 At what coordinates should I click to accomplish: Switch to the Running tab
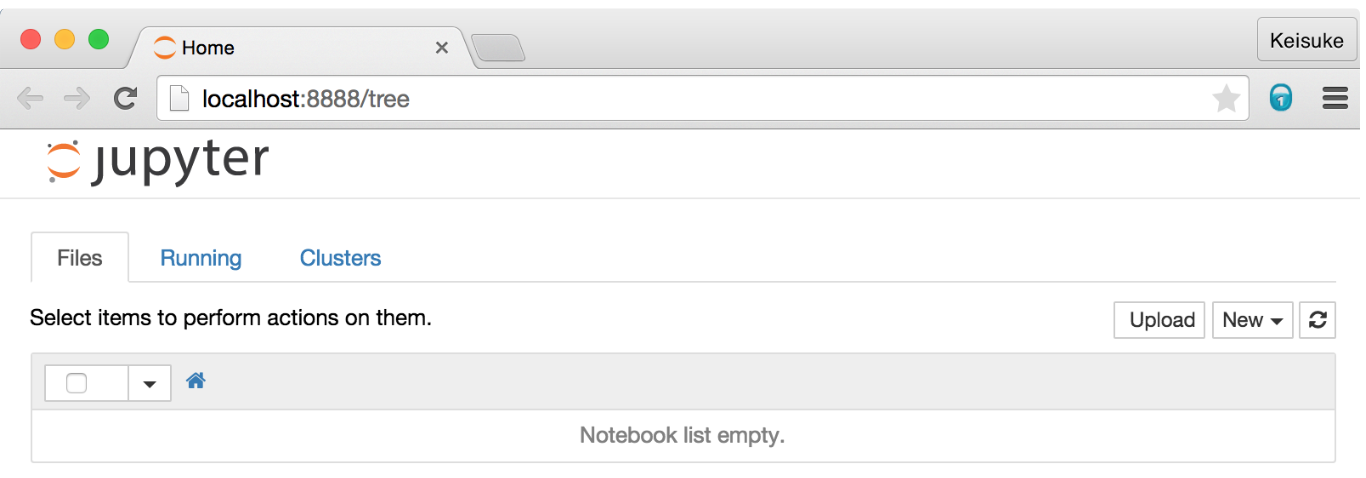(201, 258)
